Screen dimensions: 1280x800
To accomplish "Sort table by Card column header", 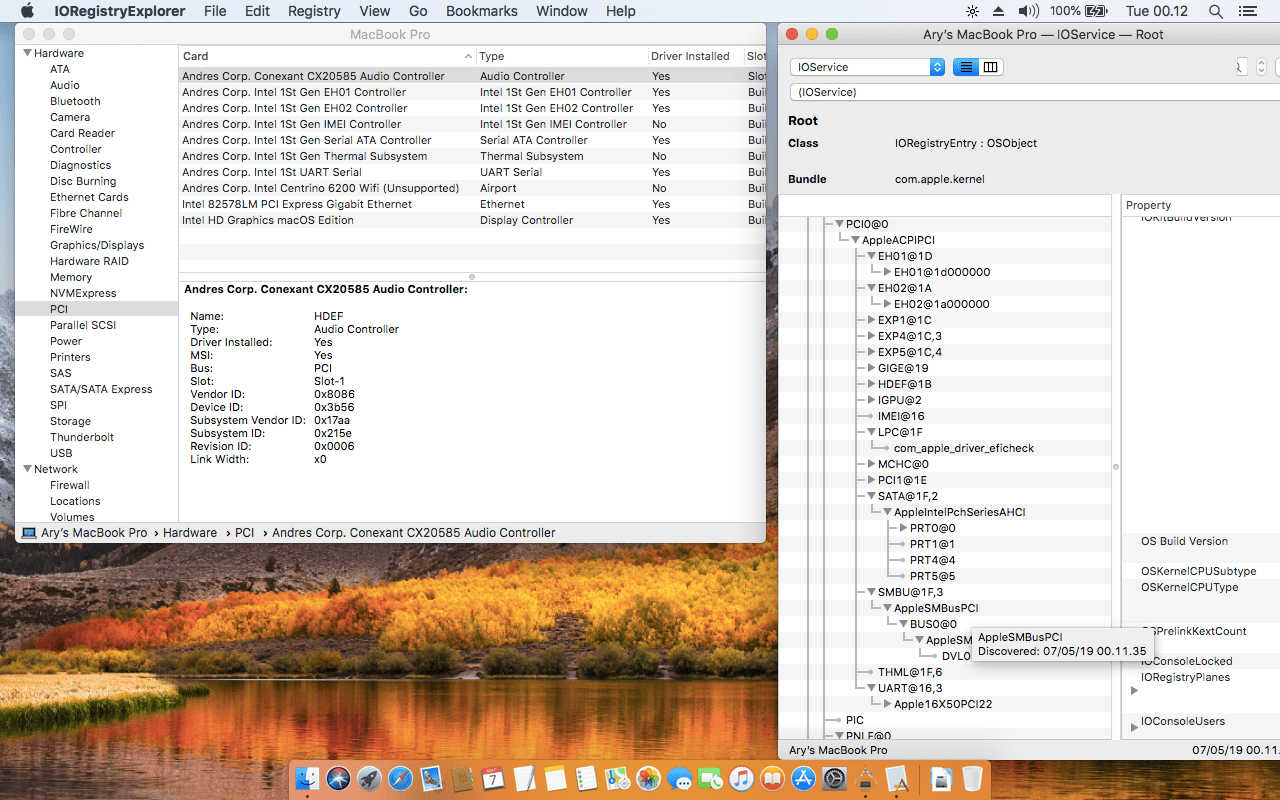I will [x=327, y=56].
